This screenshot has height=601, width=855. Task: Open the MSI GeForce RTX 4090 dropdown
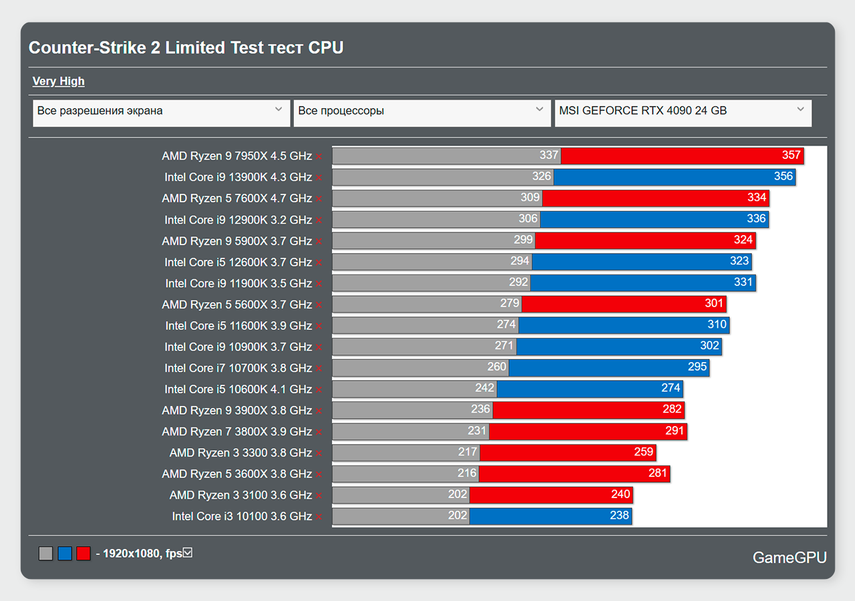point(682,111)
